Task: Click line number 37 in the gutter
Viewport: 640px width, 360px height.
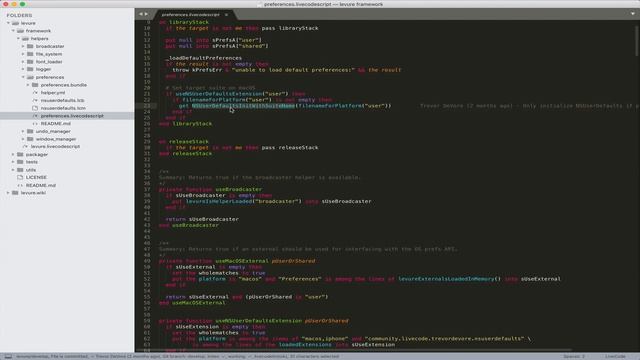Action: [x=147, y=189]
